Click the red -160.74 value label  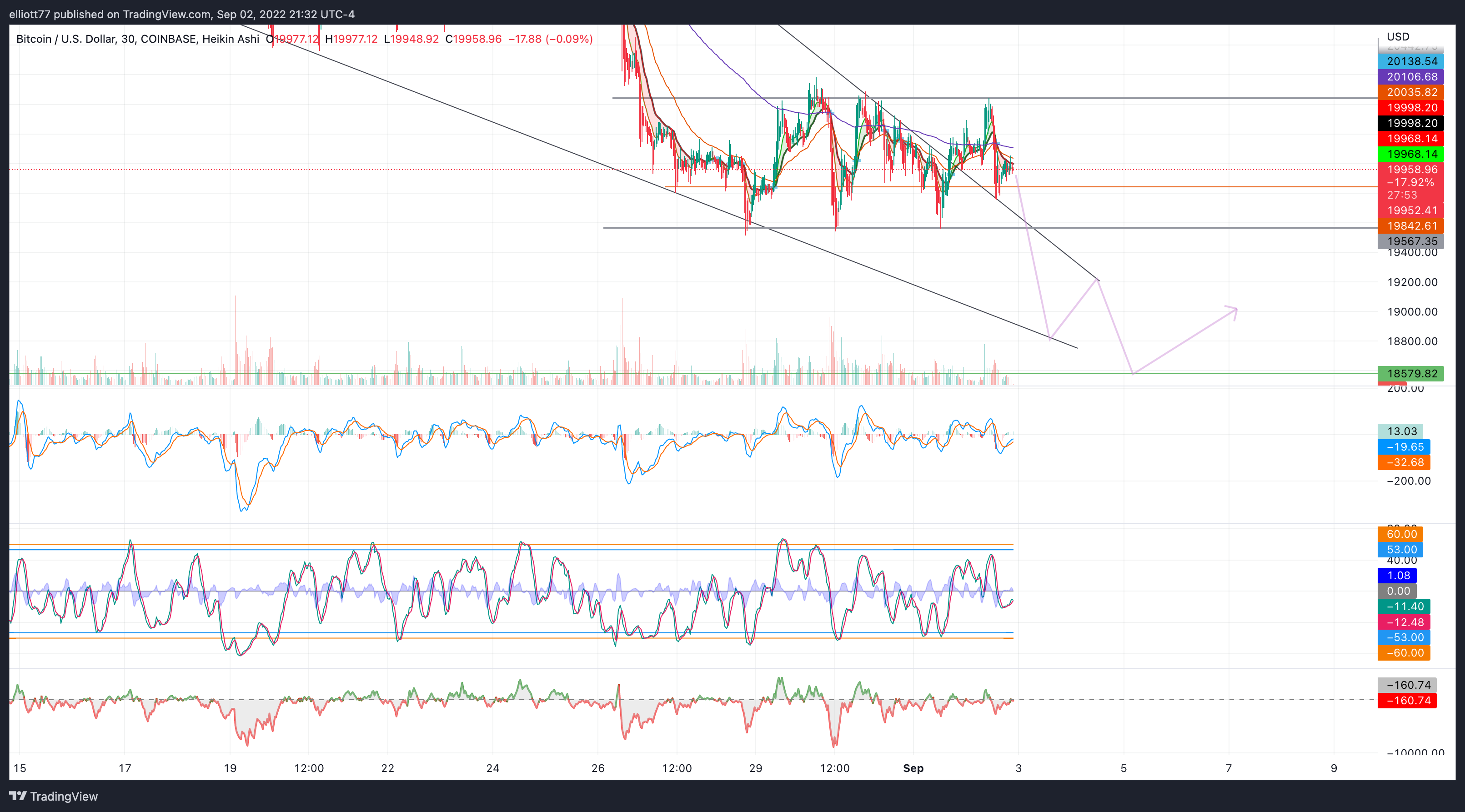tap(1407, 701)
